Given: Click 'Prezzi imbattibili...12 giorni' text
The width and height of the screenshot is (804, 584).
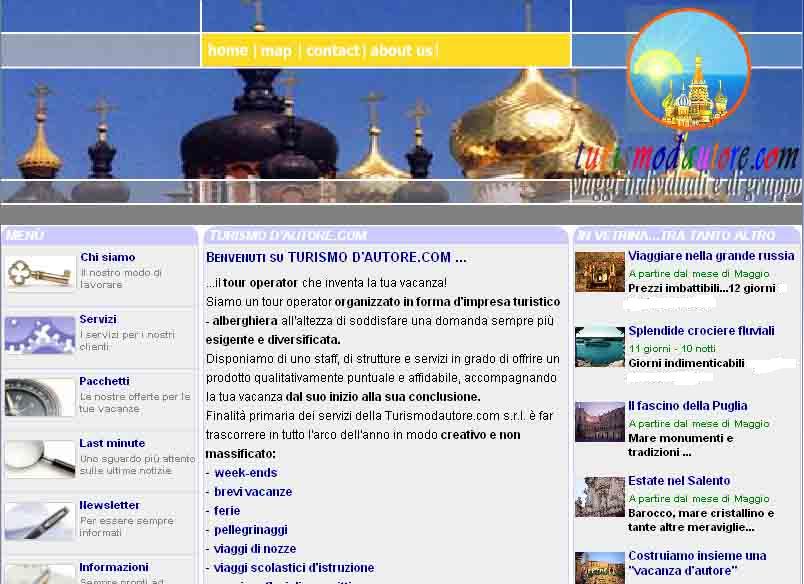Looking at the screenshot, I should tap(701, 288).
